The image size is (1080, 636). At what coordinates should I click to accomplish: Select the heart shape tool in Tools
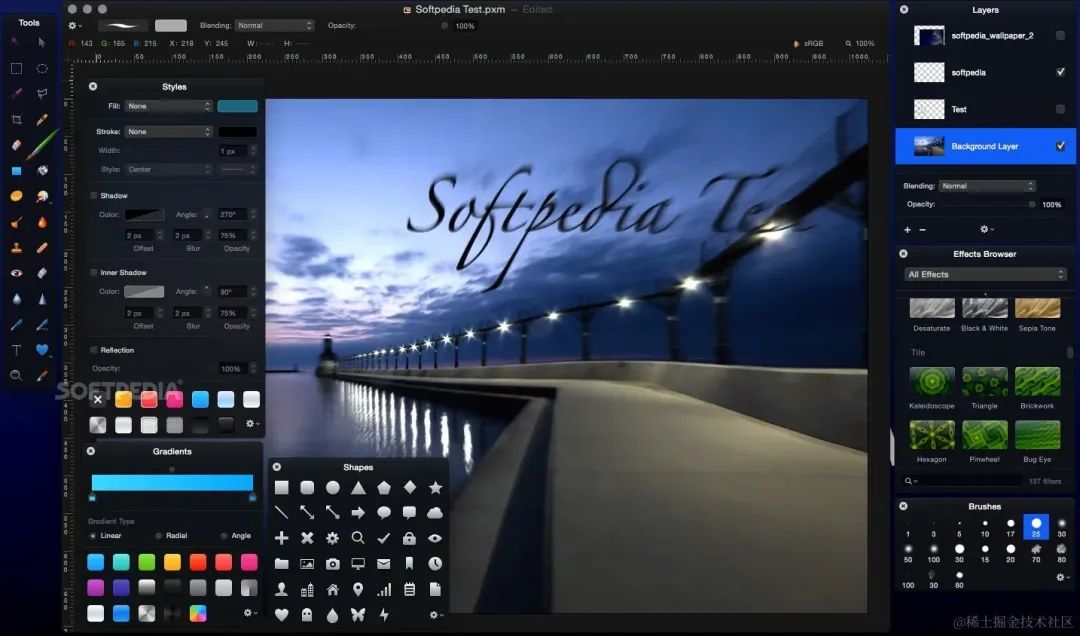coord(42,350)
